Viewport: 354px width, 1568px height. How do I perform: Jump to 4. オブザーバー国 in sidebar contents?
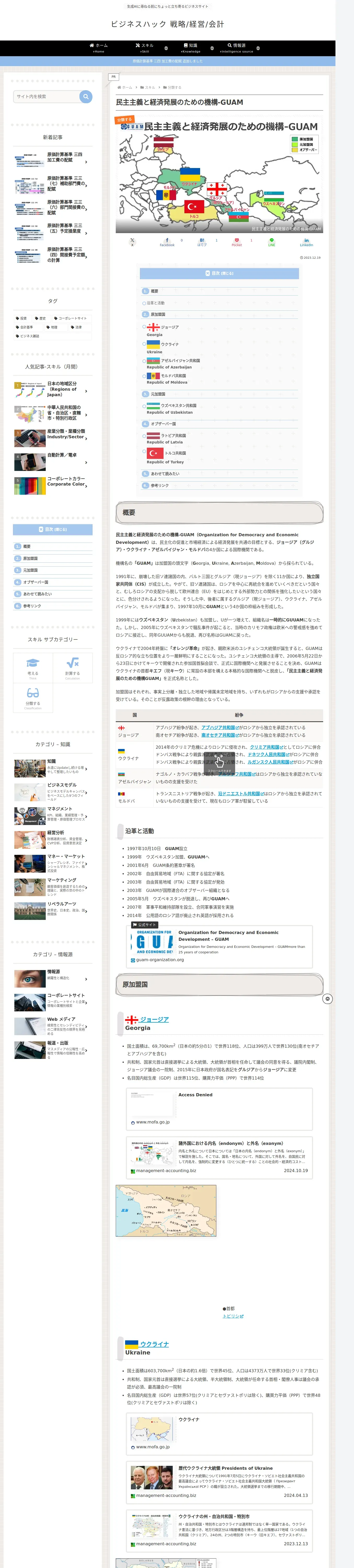(x=53, y=582)
